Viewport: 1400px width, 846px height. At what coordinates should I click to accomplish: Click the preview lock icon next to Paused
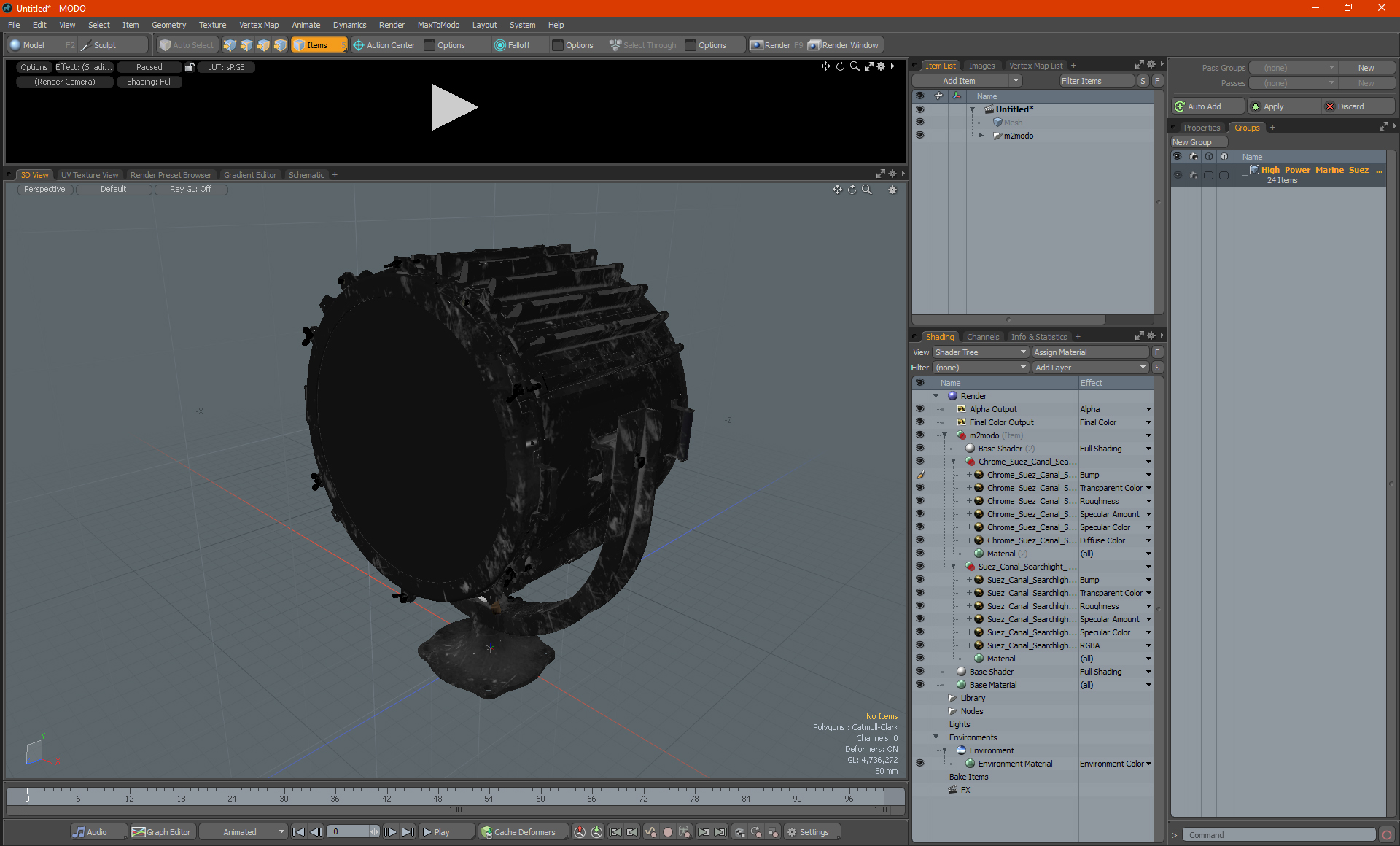190,67
